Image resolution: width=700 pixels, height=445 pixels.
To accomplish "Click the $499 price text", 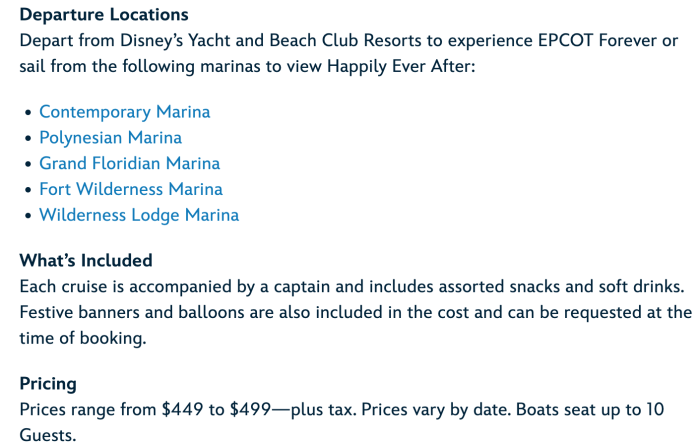I will pyautogui.click(x=250, y=410).
